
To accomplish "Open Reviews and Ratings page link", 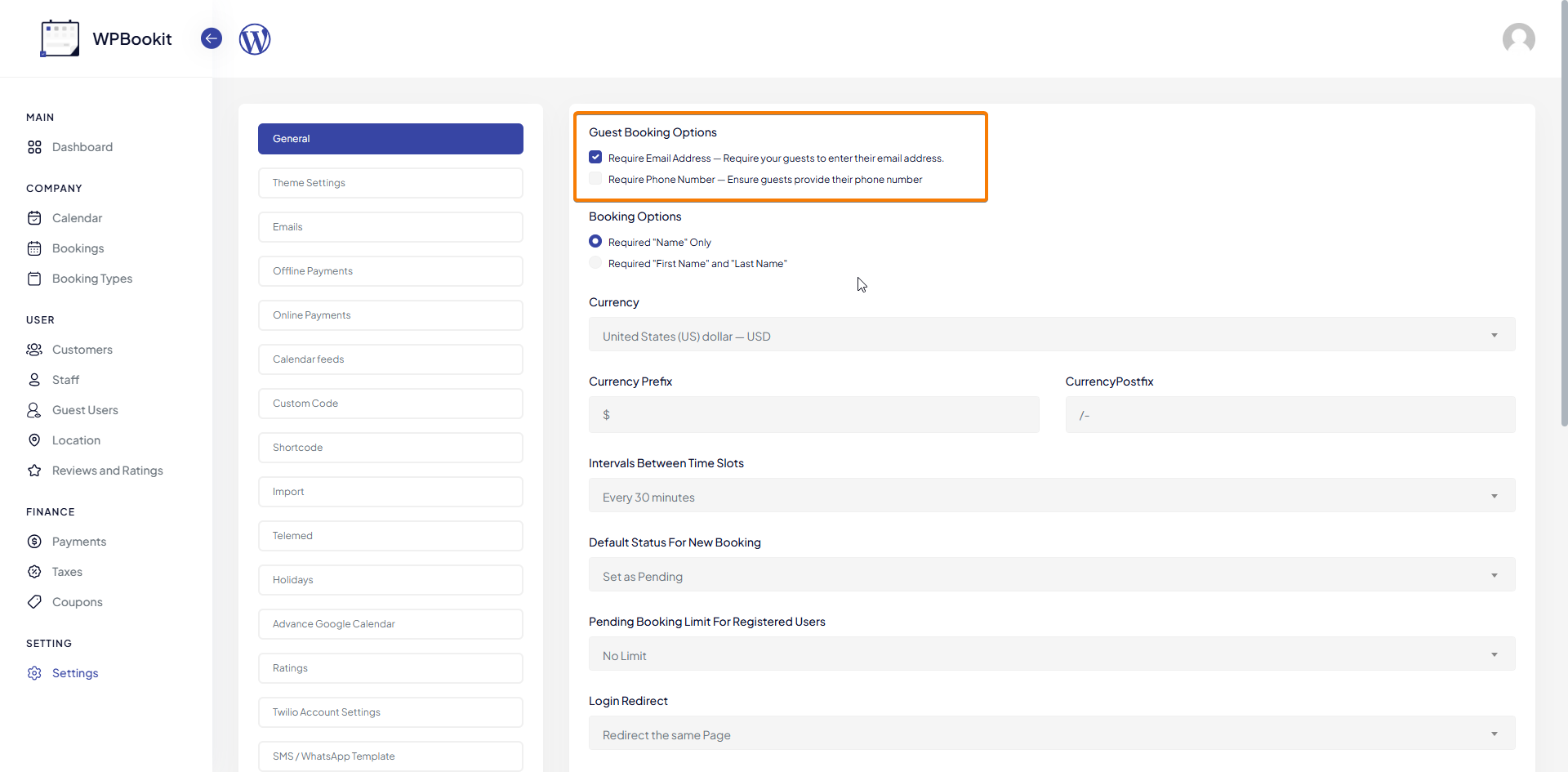I will click(108, 471).
